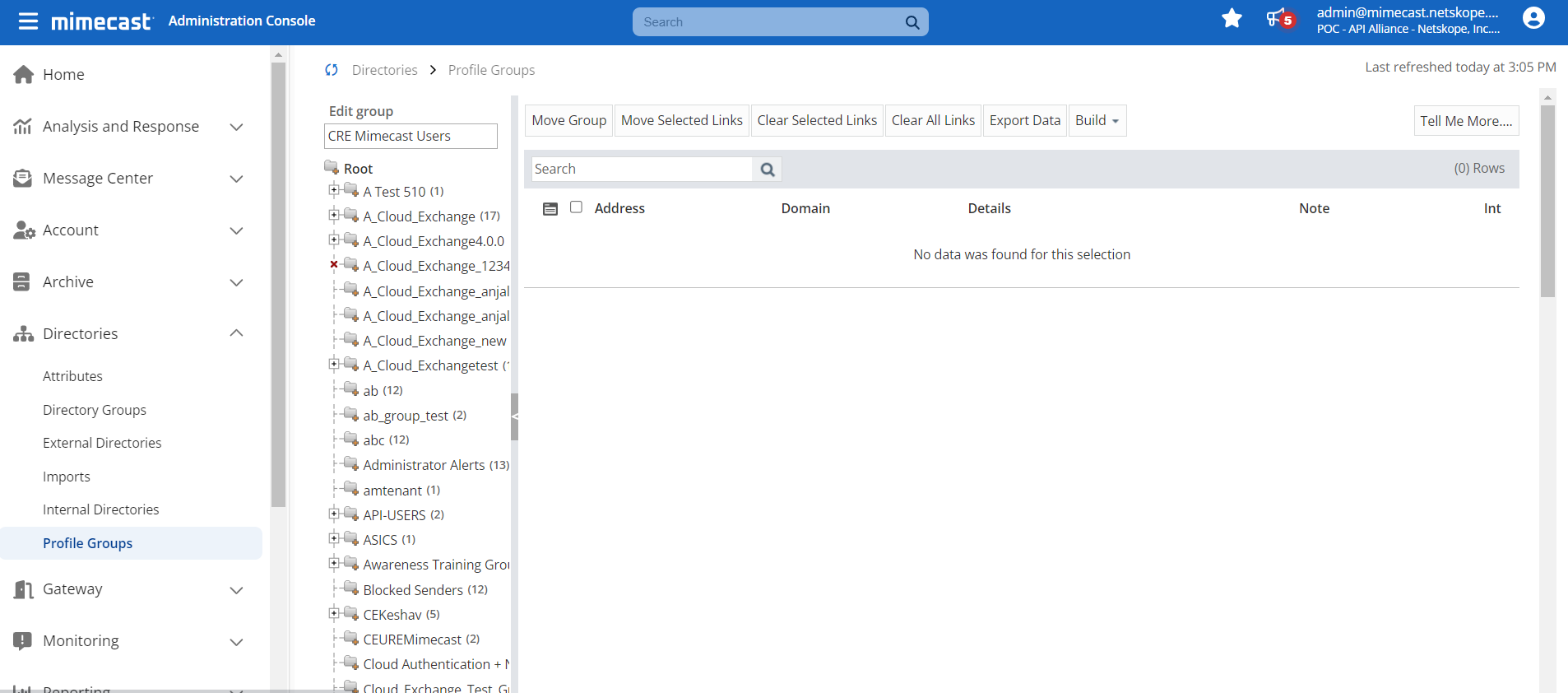
Task: Click the main content vertical scrollbar
Action: click(x=1547, y=201)
